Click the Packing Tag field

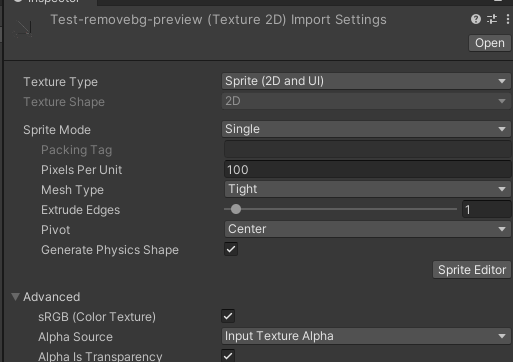pos(367,149)
